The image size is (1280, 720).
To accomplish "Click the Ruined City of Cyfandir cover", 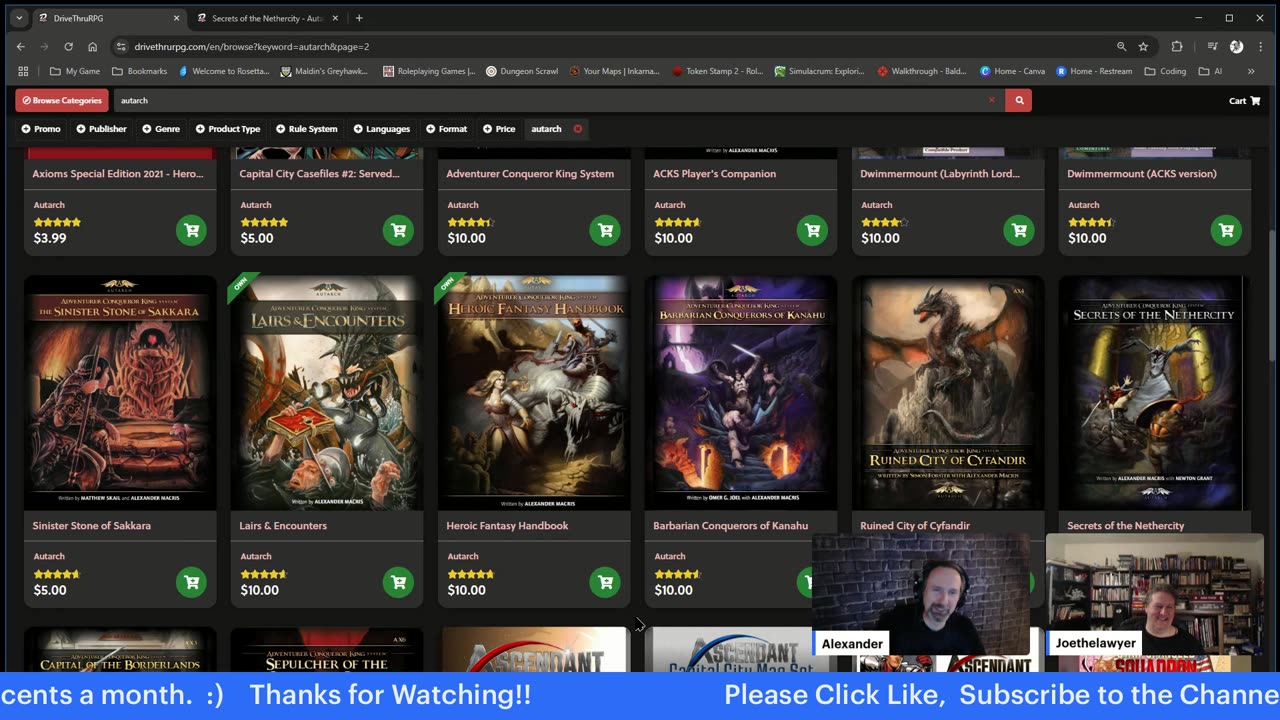I will 948,392.
